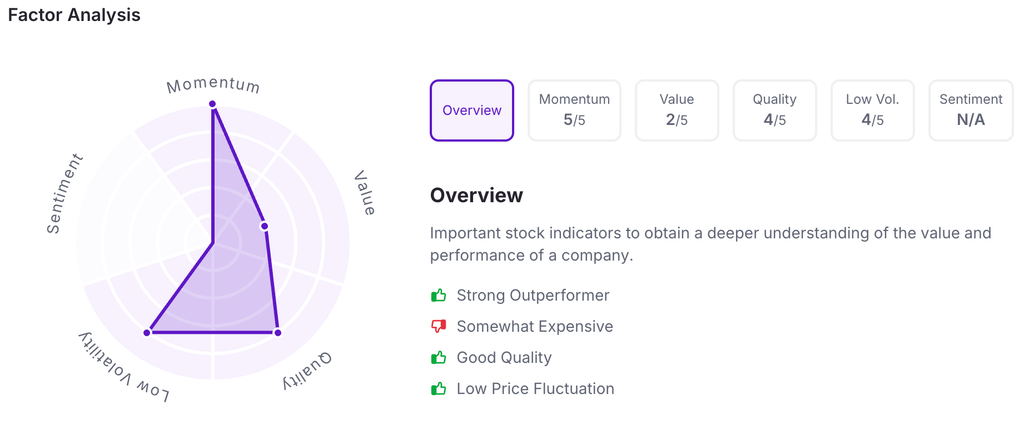The height and width of the screenshot is (430, 1024).
Task: Switch to the Sentiment N/A tab
Action: [x=970, y=110]
